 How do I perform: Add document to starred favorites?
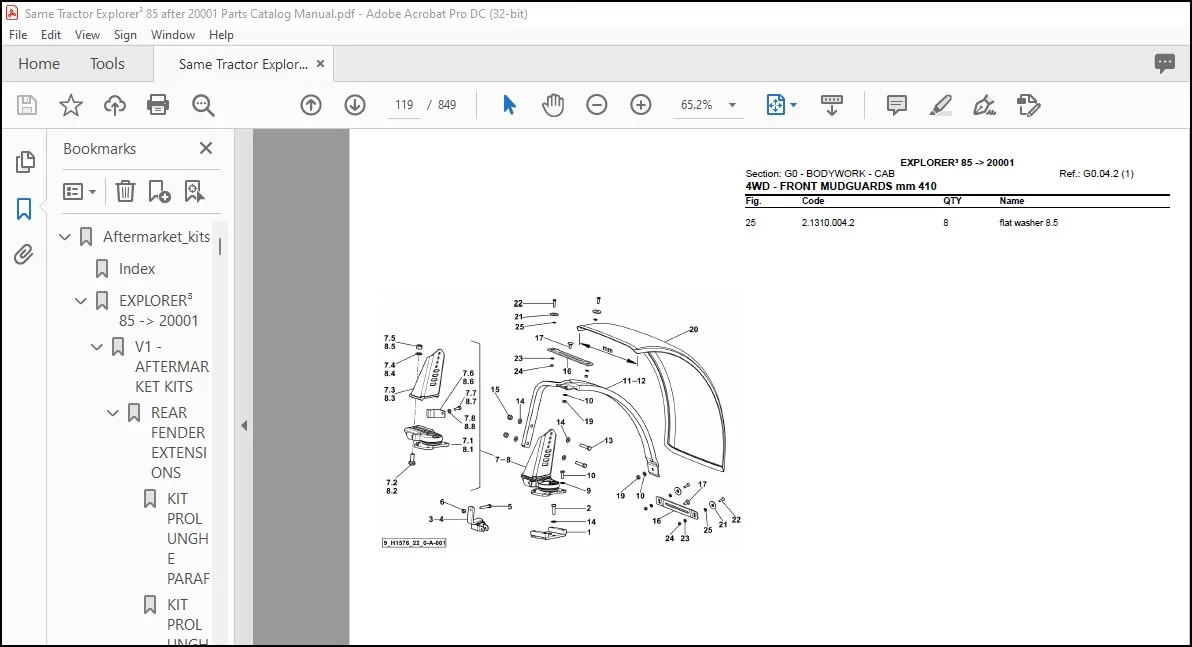tap(71, 105)
